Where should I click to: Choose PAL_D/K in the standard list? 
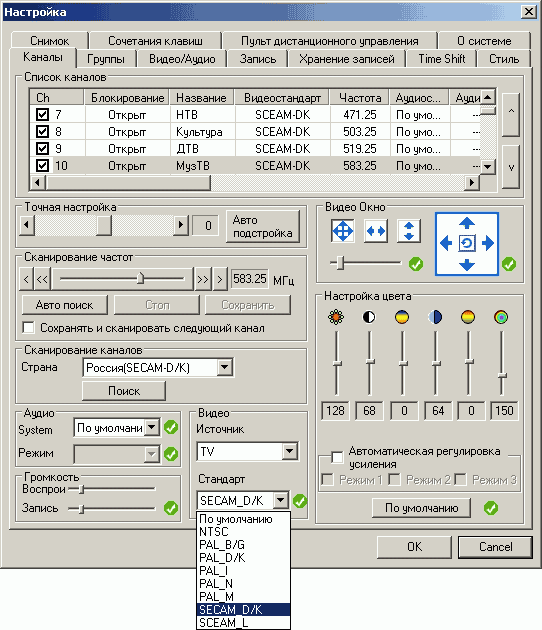(x=243, y=558)
